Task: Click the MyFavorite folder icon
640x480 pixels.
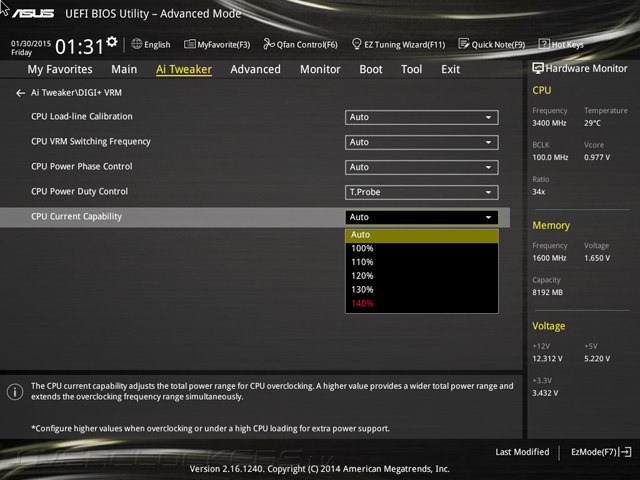Action: point(189,44)
